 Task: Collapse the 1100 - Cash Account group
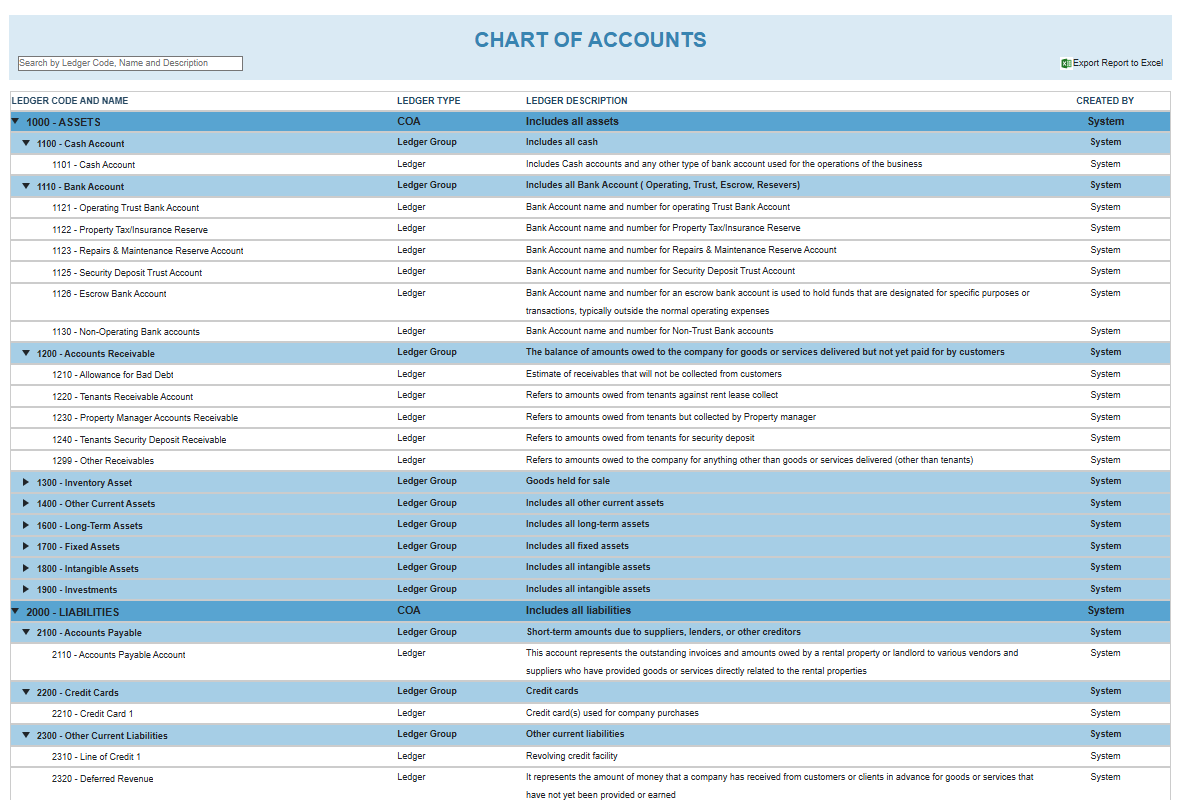(26, 142)
